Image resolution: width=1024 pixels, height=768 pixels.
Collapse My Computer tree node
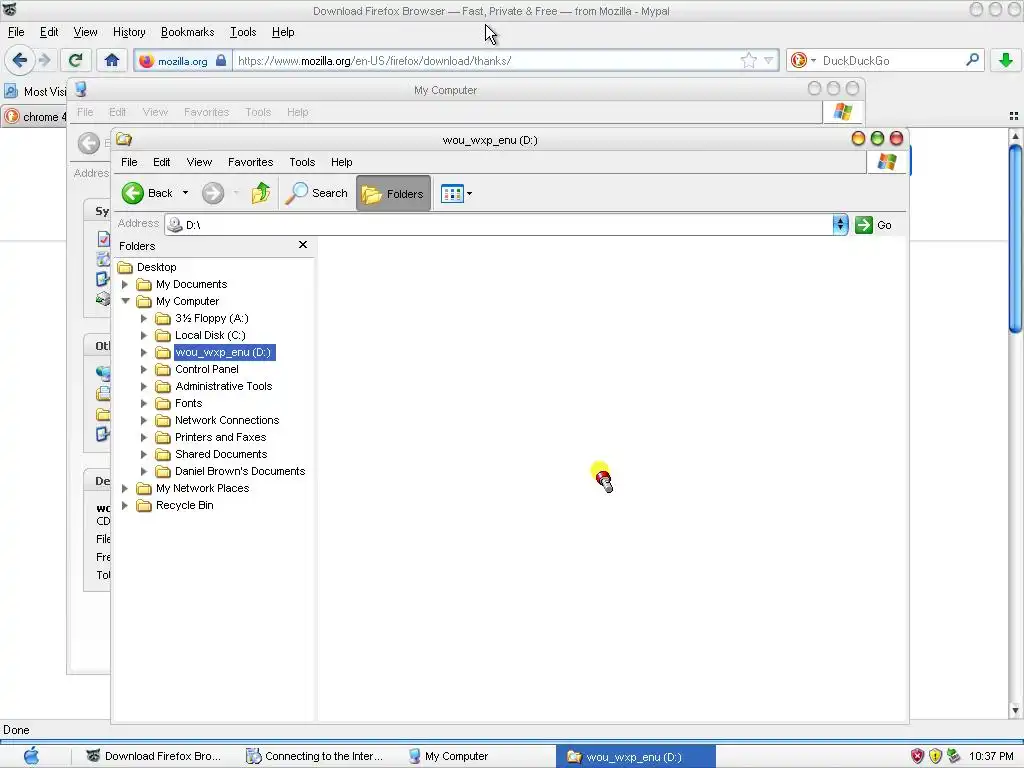(x=125, y=301)
